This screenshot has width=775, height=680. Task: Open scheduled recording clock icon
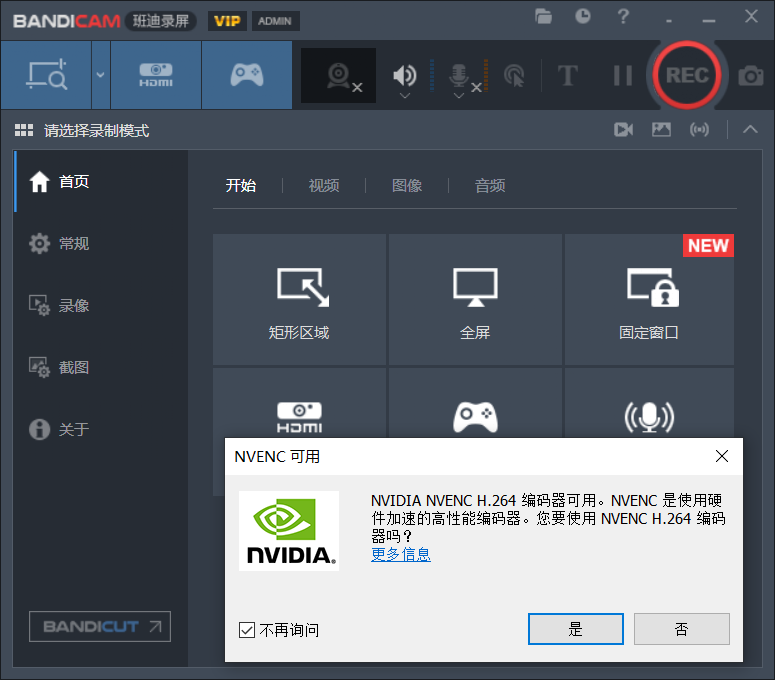[x=583, y=16]
